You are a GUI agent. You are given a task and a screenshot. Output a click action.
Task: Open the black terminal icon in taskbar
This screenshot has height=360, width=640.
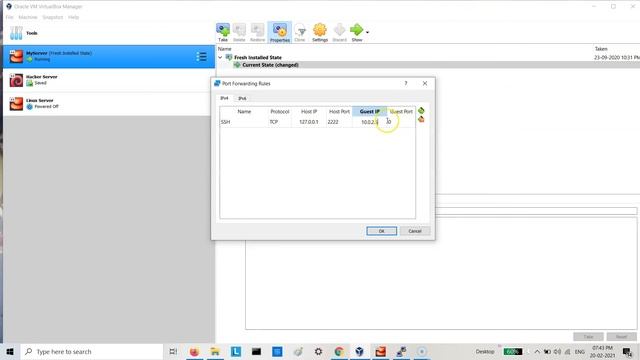tap(256, 351)
